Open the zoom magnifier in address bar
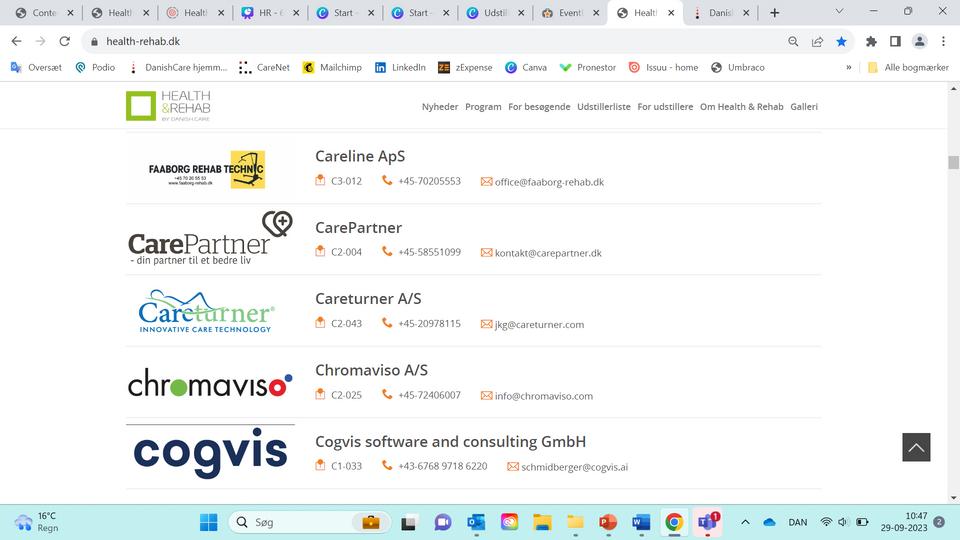 pyautogui.click(x=793, y=41)
